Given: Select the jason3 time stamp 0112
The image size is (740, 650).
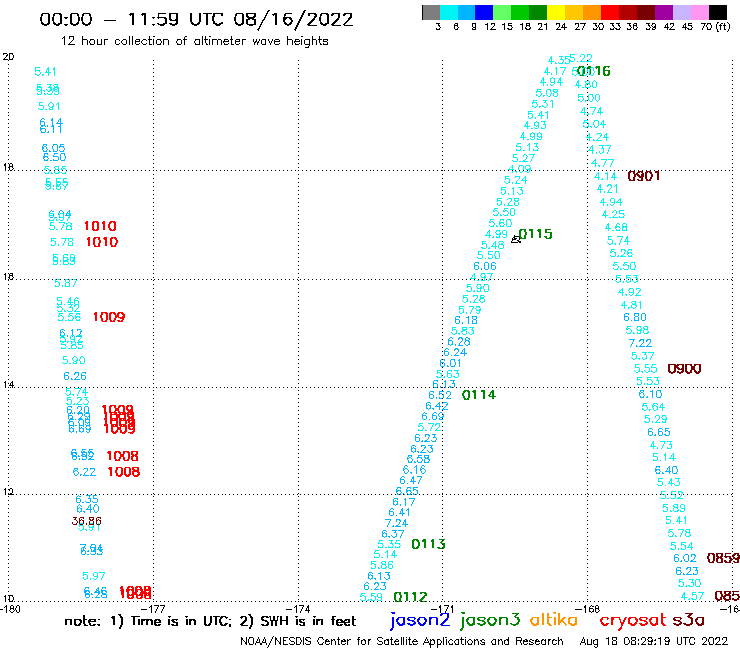Looking at the screenshot, I should click(x=411, y=597).
